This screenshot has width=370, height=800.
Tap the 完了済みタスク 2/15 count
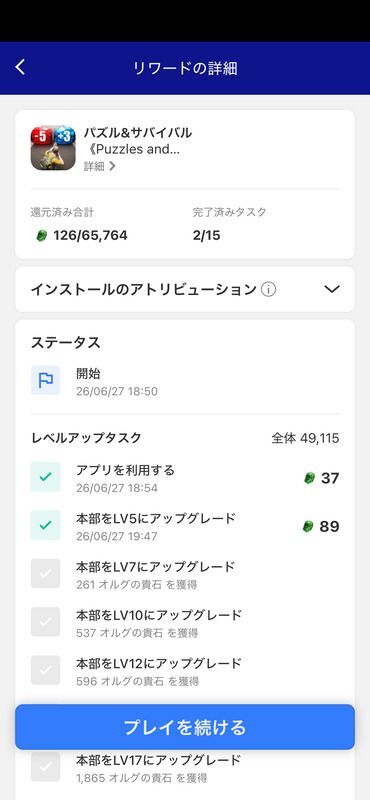206,236
